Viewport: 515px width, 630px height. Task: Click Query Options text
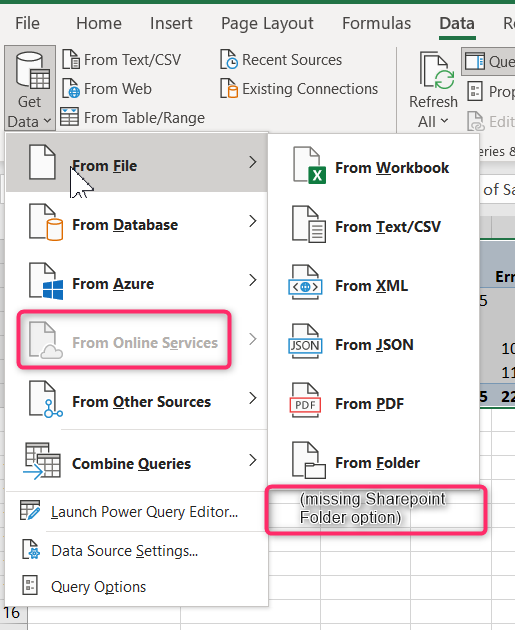98,587
